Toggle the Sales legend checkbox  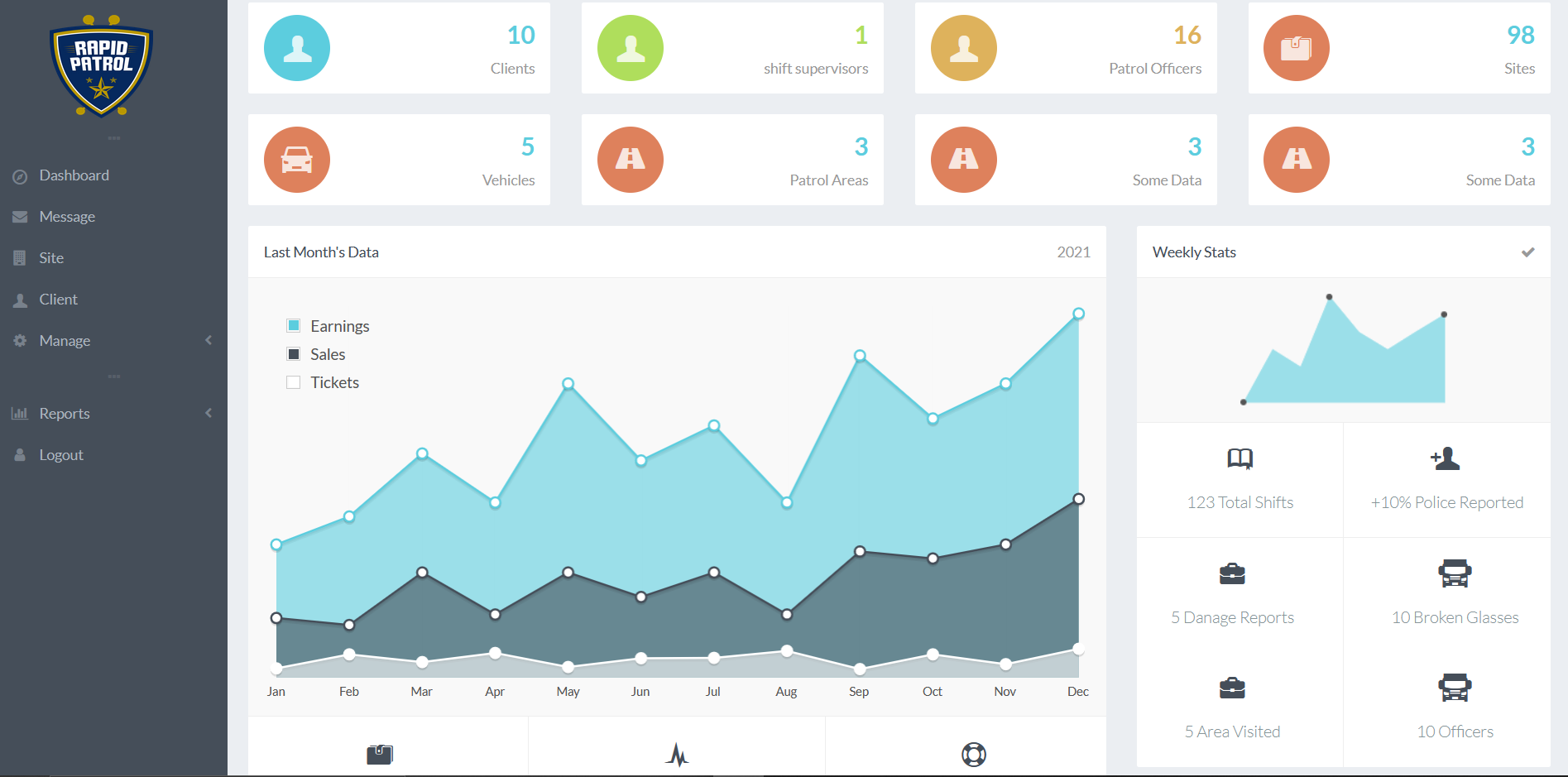[294, 354]
